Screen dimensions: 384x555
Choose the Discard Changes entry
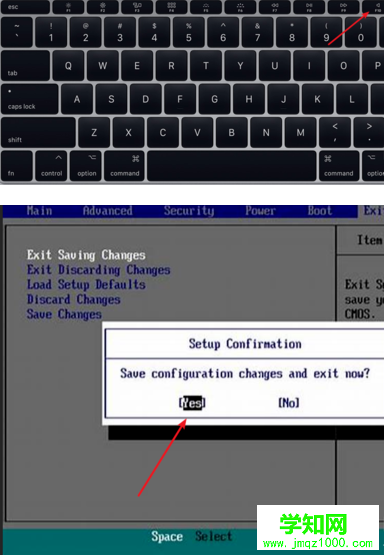click(x=74, y=300)
